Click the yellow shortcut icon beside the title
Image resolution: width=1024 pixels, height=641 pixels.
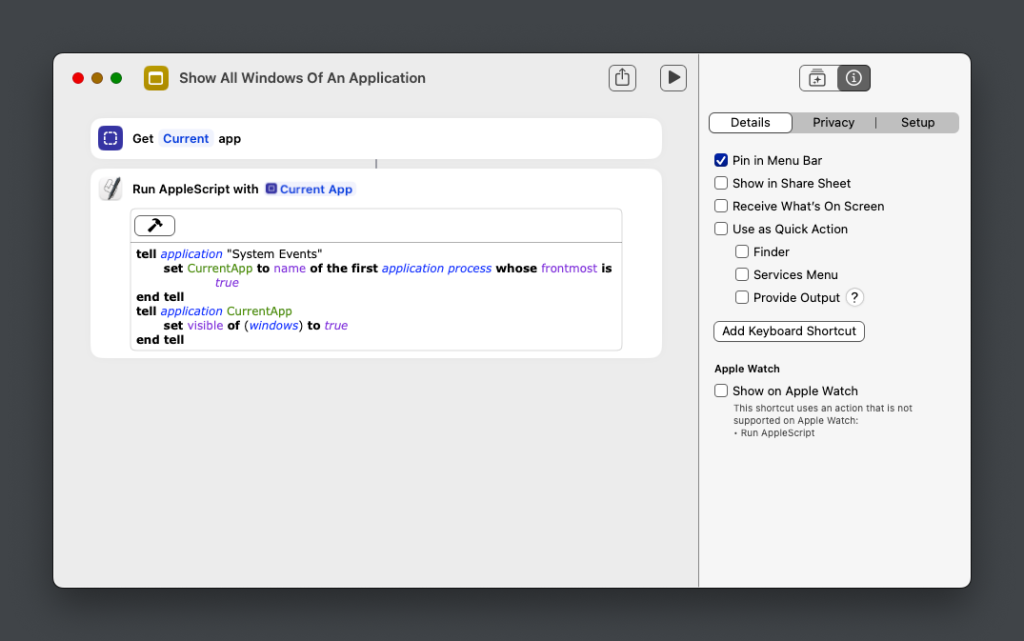(x=156, y=78)
